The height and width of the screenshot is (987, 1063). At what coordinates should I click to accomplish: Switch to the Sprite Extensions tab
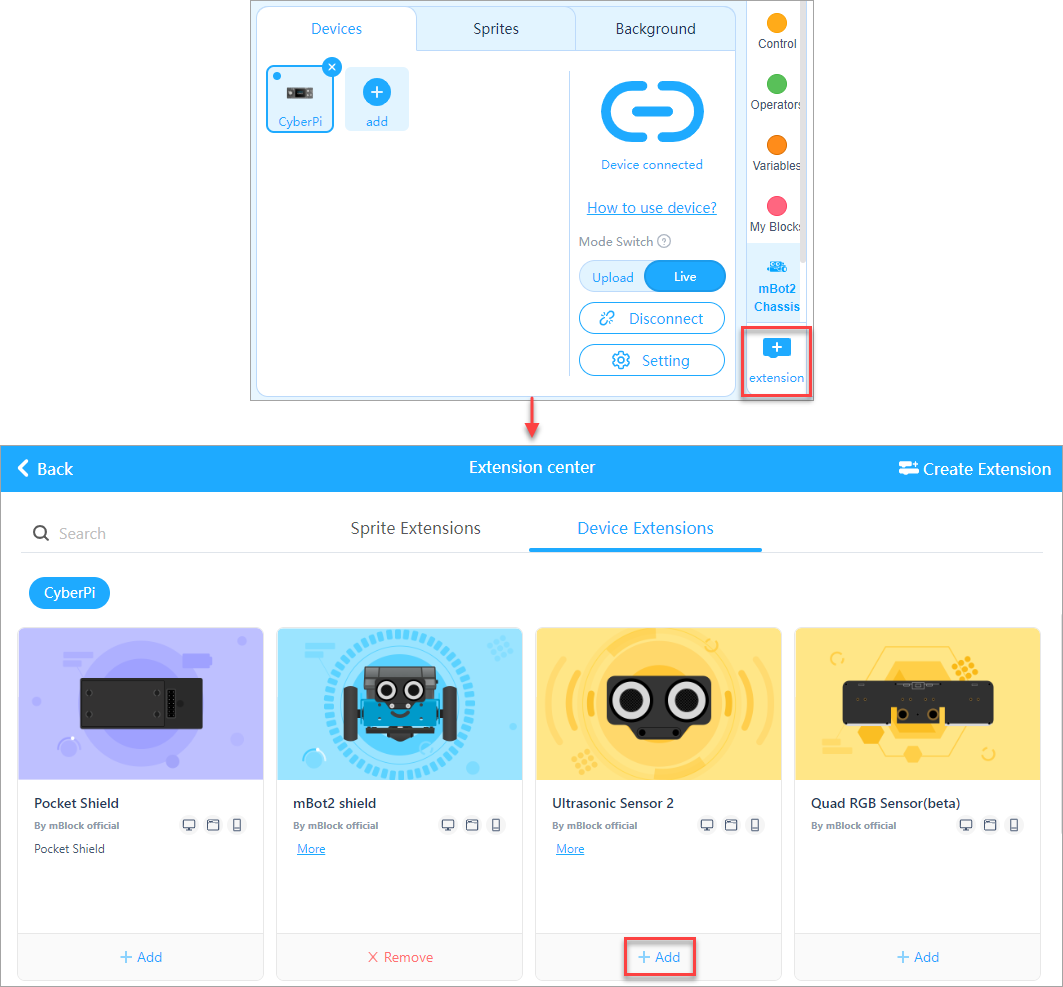(415, 528)
